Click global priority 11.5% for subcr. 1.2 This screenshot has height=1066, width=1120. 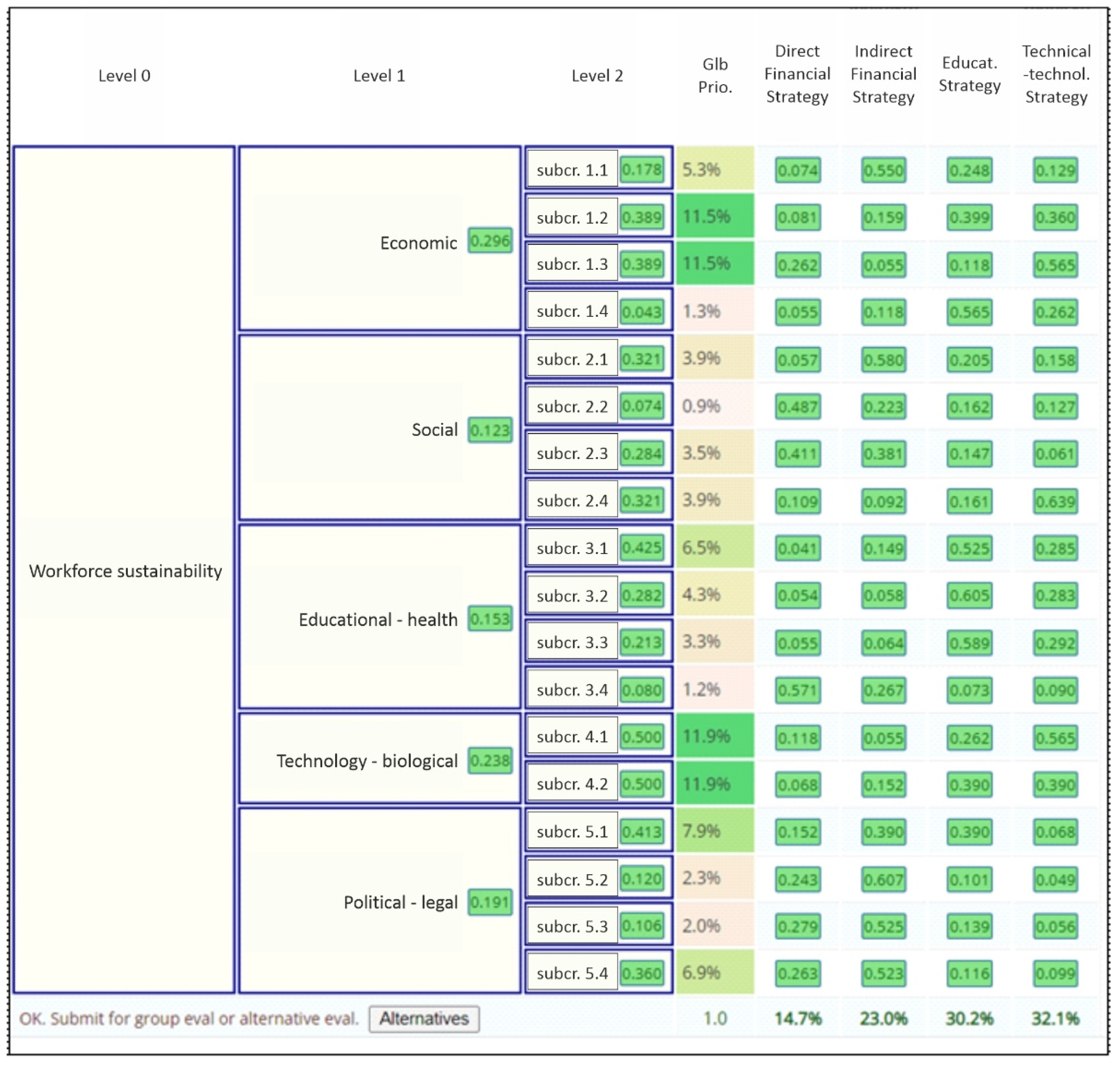715,216
